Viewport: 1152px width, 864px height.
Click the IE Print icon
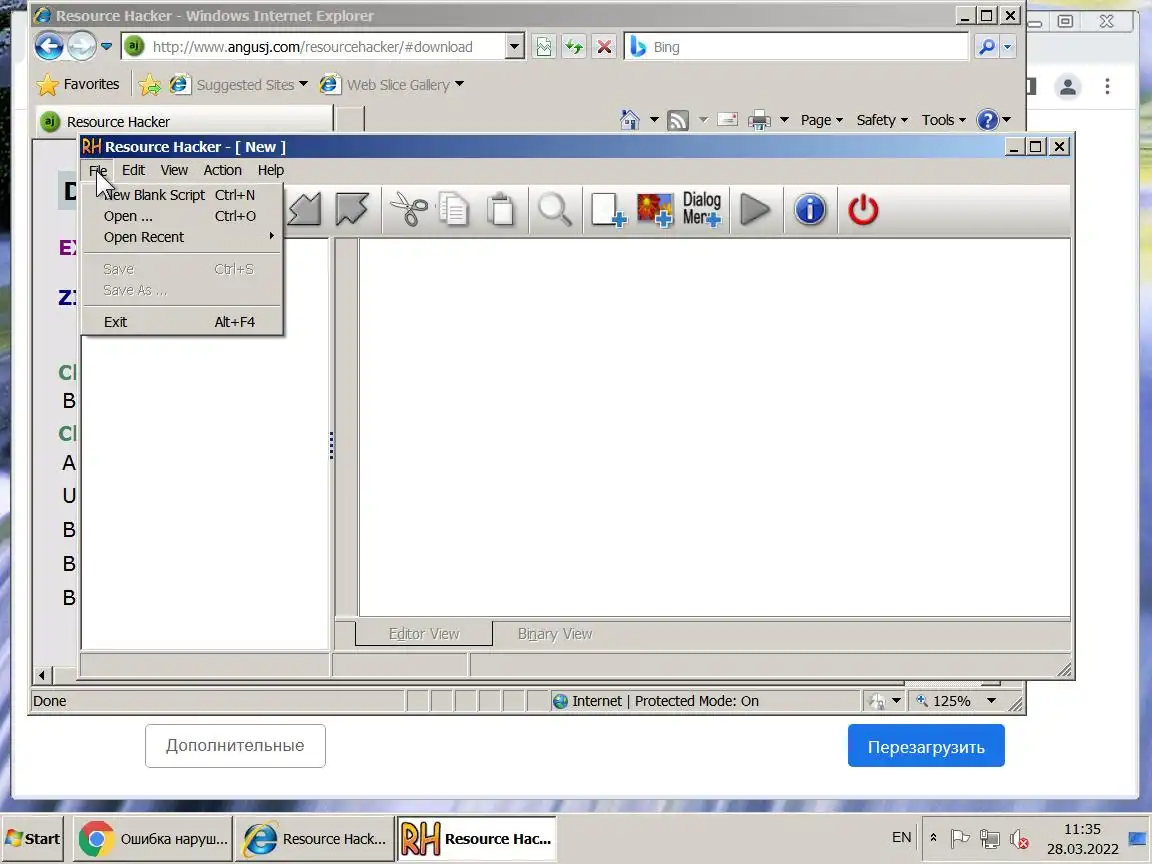click(x=759, y=120)
